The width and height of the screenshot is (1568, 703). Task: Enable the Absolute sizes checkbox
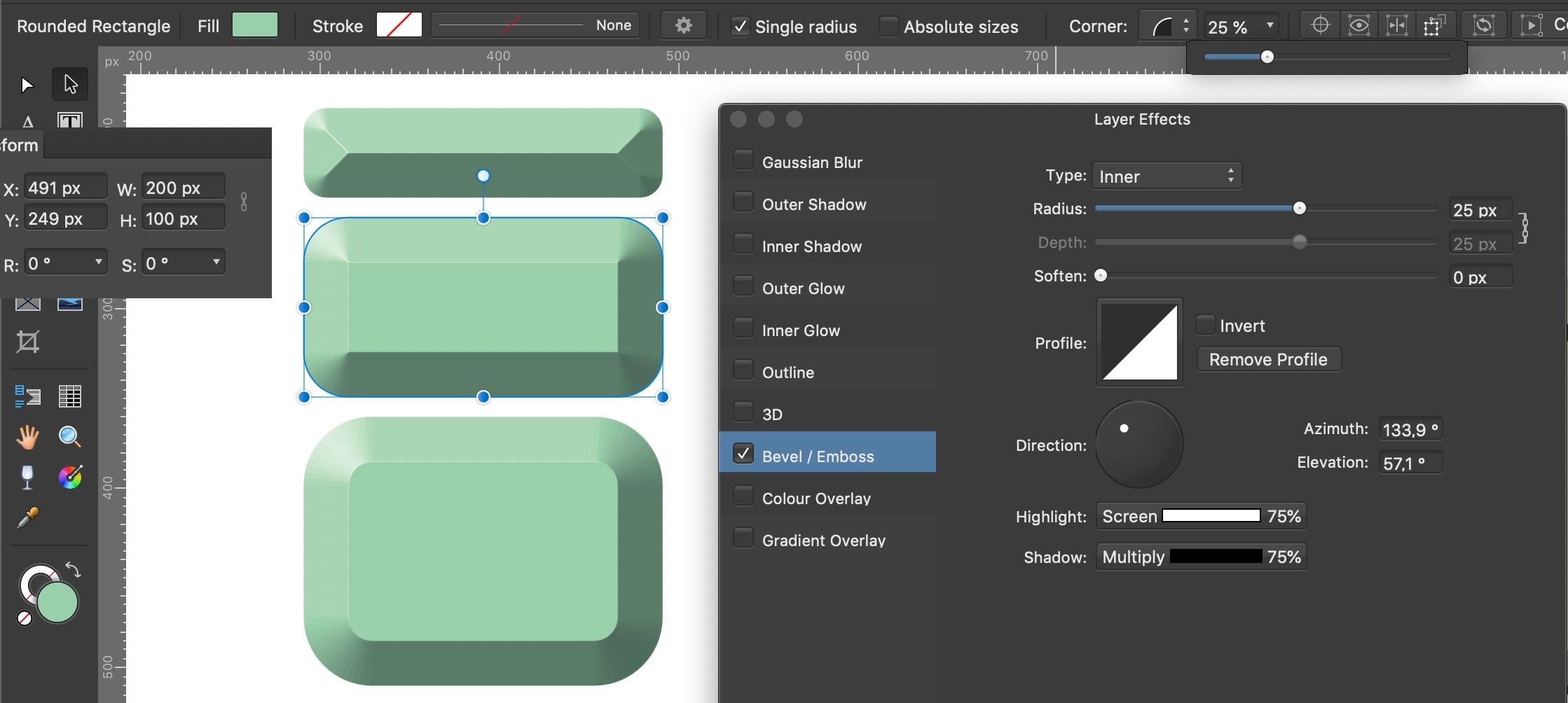point(888,27)
